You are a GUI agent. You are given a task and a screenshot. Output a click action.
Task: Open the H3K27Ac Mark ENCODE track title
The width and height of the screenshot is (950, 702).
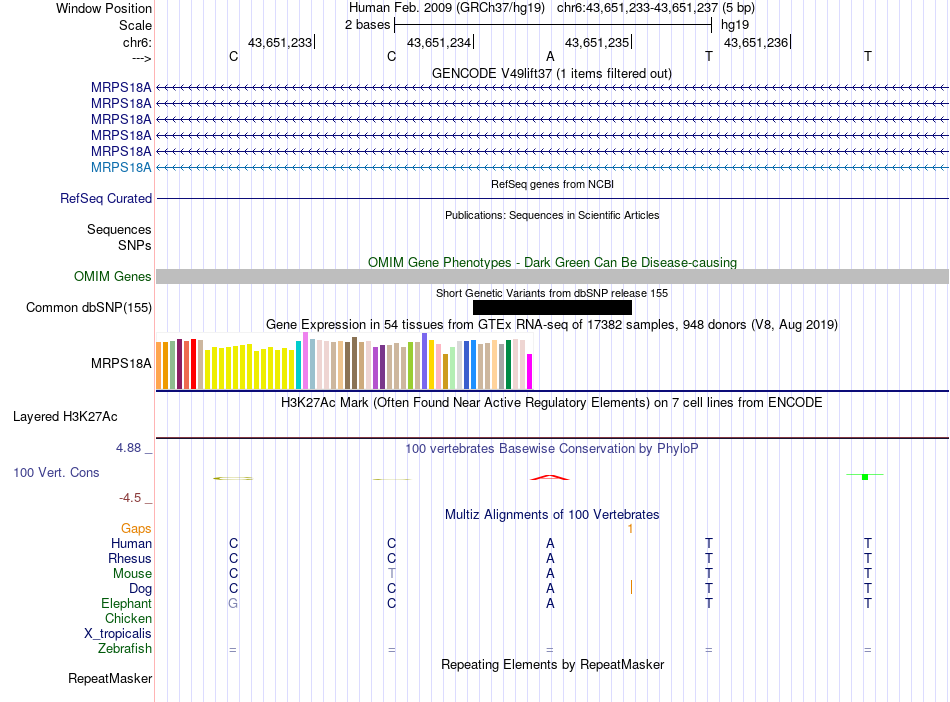552,403
